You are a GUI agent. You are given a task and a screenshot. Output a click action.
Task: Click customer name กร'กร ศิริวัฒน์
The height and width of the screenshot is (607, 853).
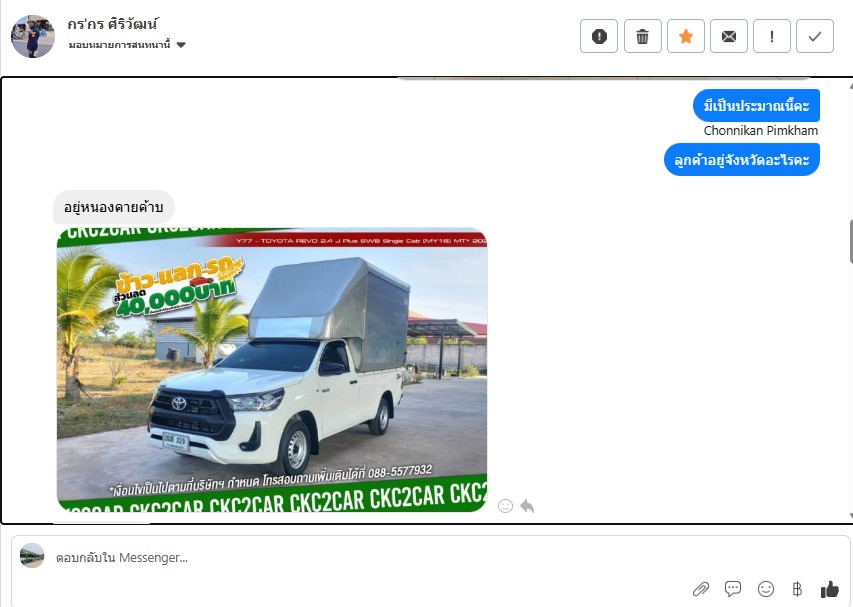tap(113, 24)
